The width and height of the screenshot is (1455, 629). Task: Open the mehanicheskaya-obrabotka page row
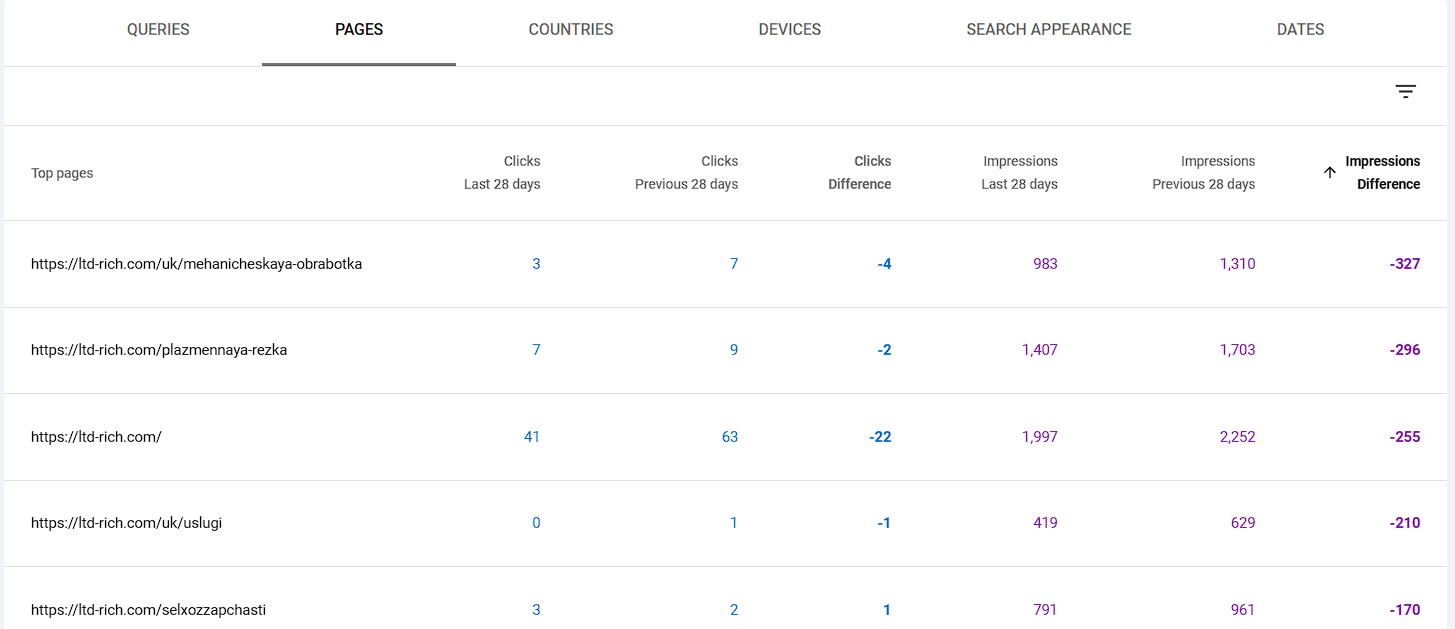196,264
